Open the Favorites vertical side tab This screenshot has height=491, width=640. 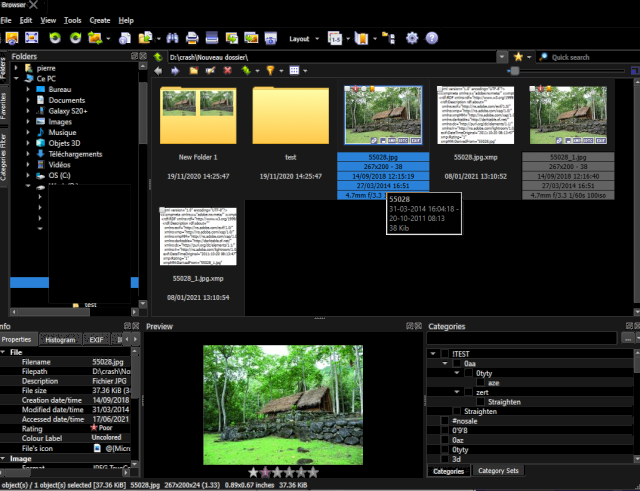pyautogui.click(x=3, y=106)
